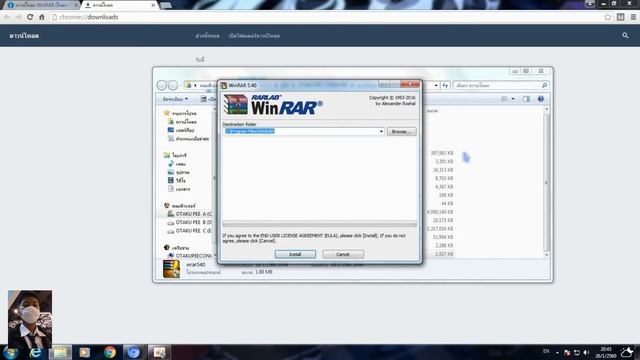
Task: Open the view options dropdown arrow in Explorer
Action: (513, 99)
